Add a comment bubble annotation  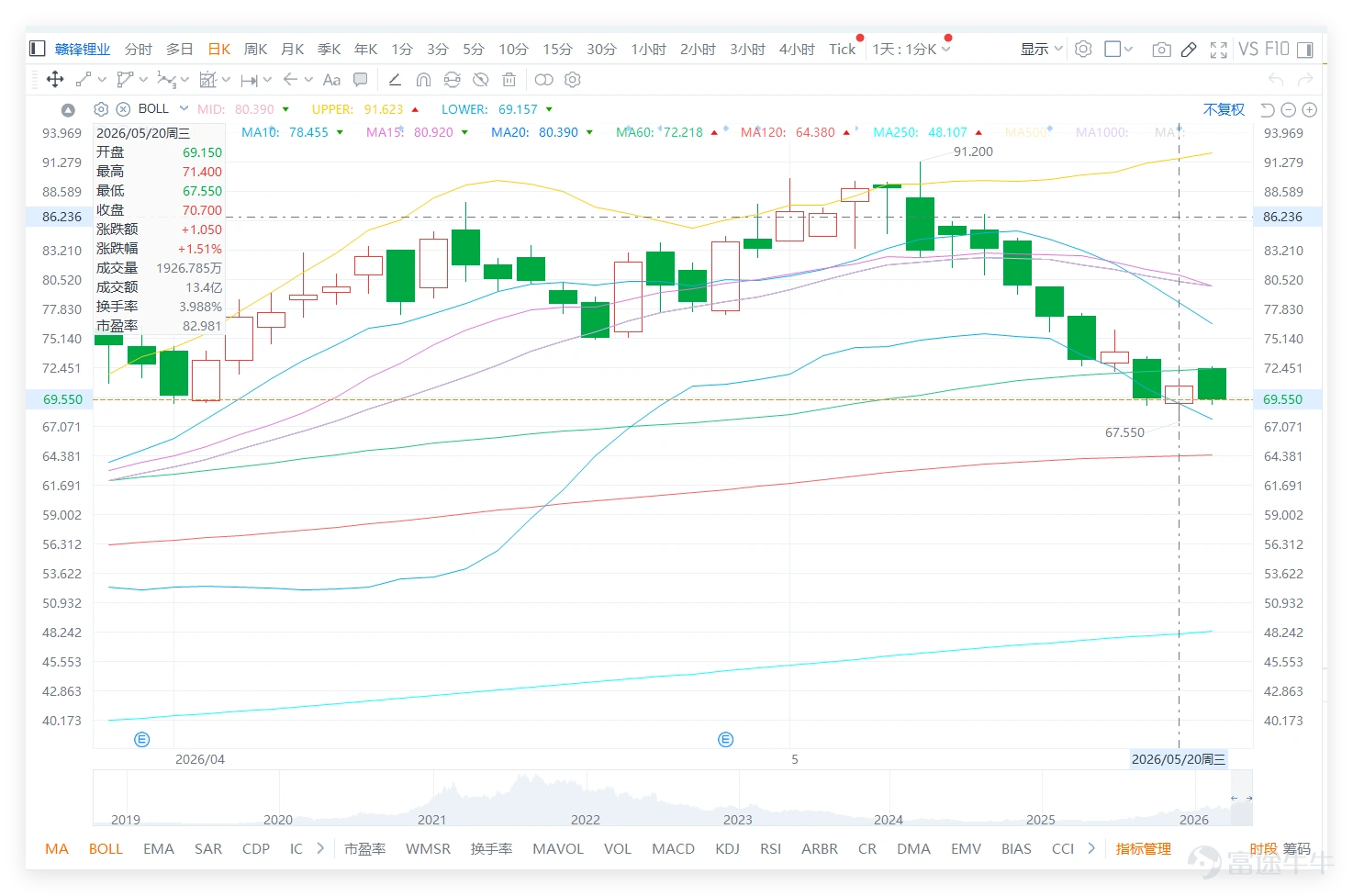361,80
